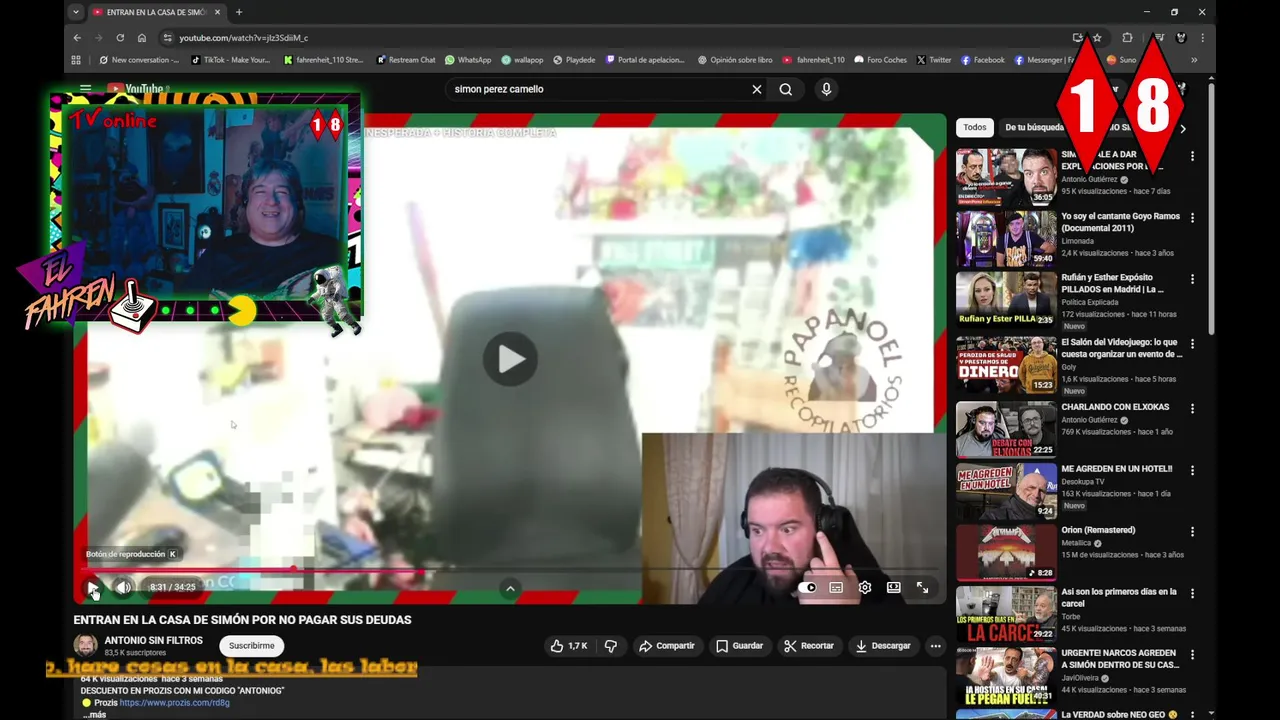The image size is (1280, 720).
Task: Open CHARLANDO CON ELXOKAS video title
Action: [x=1115, y=408]
